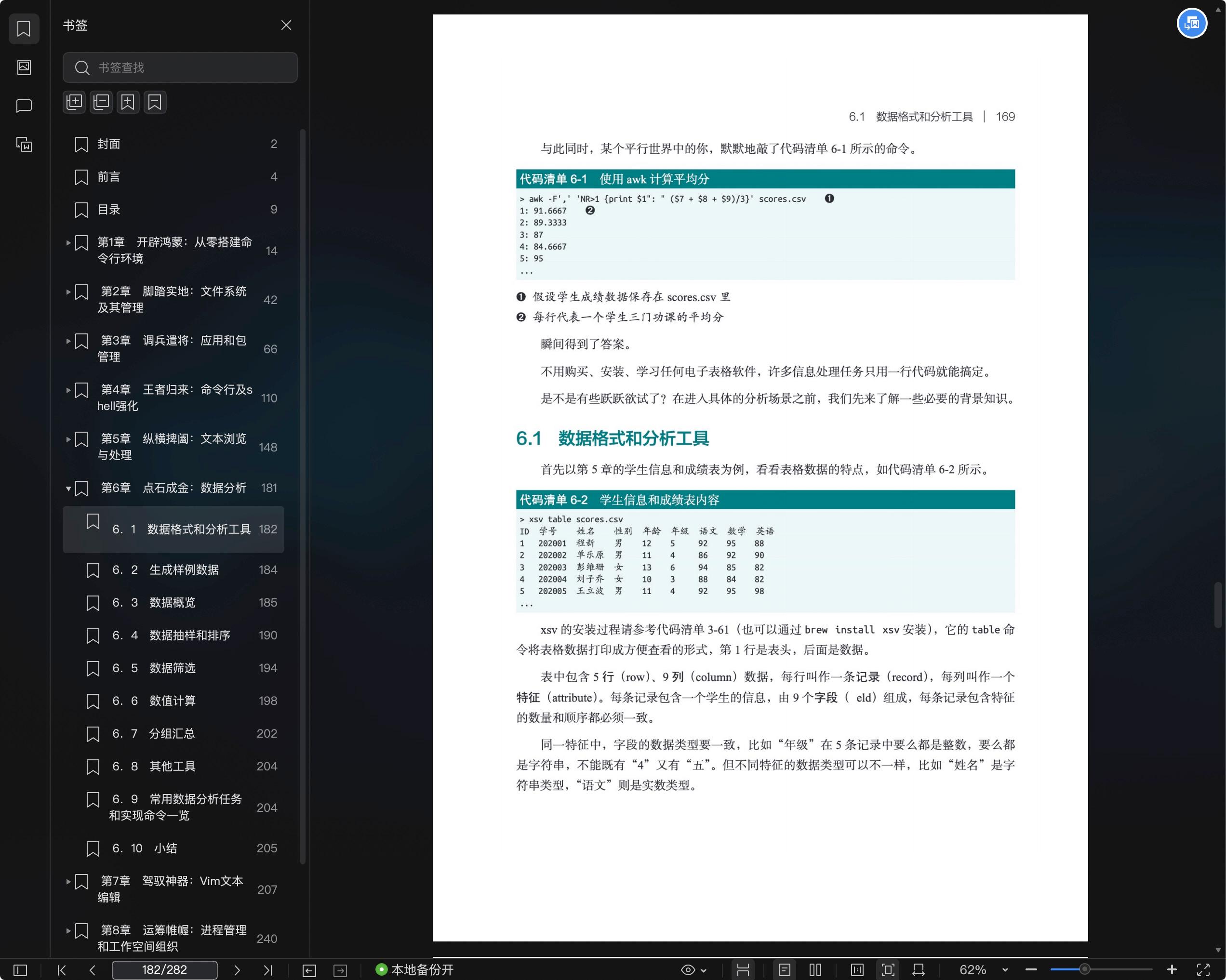Click the floating blue convert button

1192,23
